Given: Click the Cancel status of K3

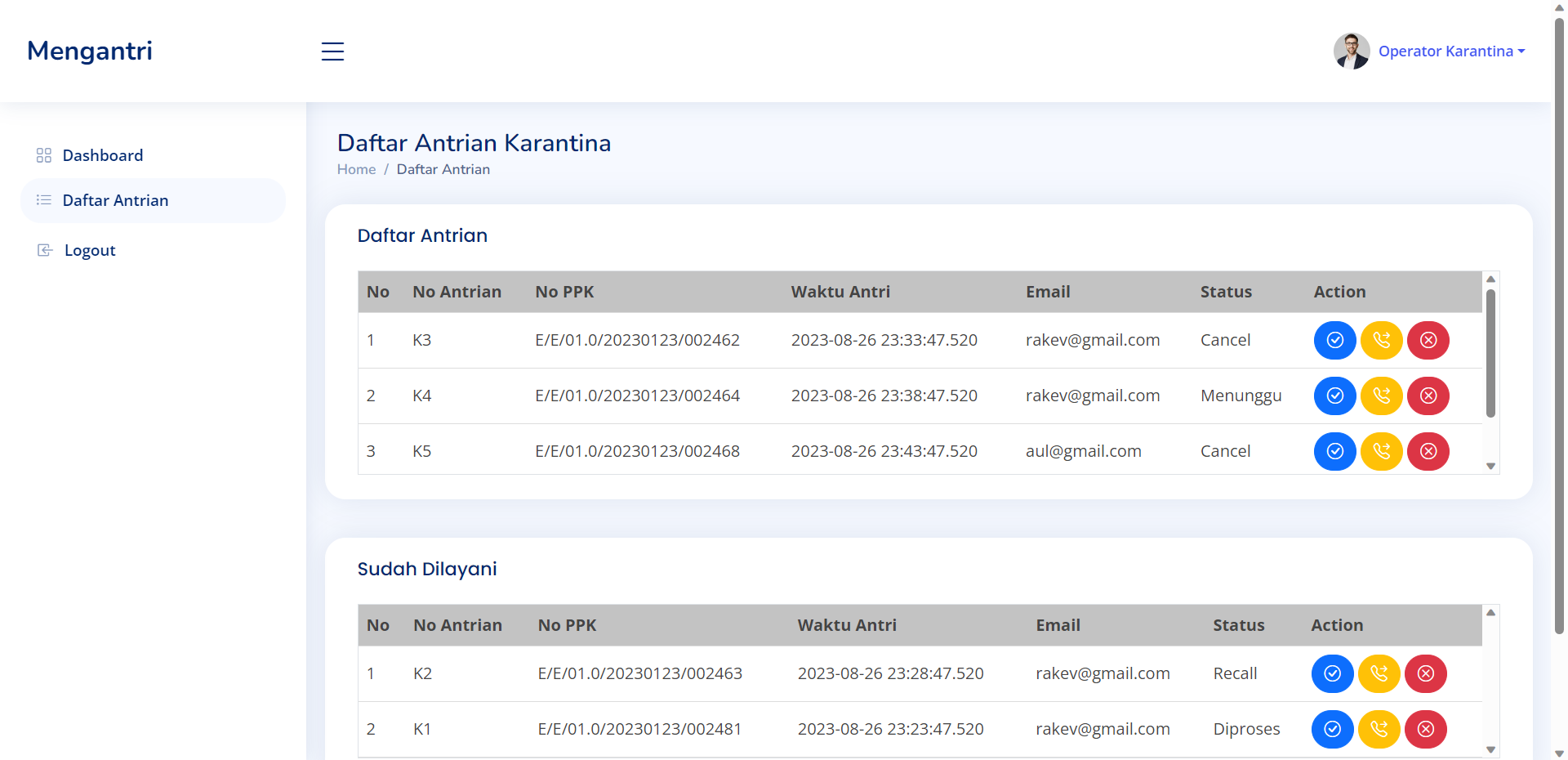Looking at the screenshot, I should click(x=1226, y=340).
